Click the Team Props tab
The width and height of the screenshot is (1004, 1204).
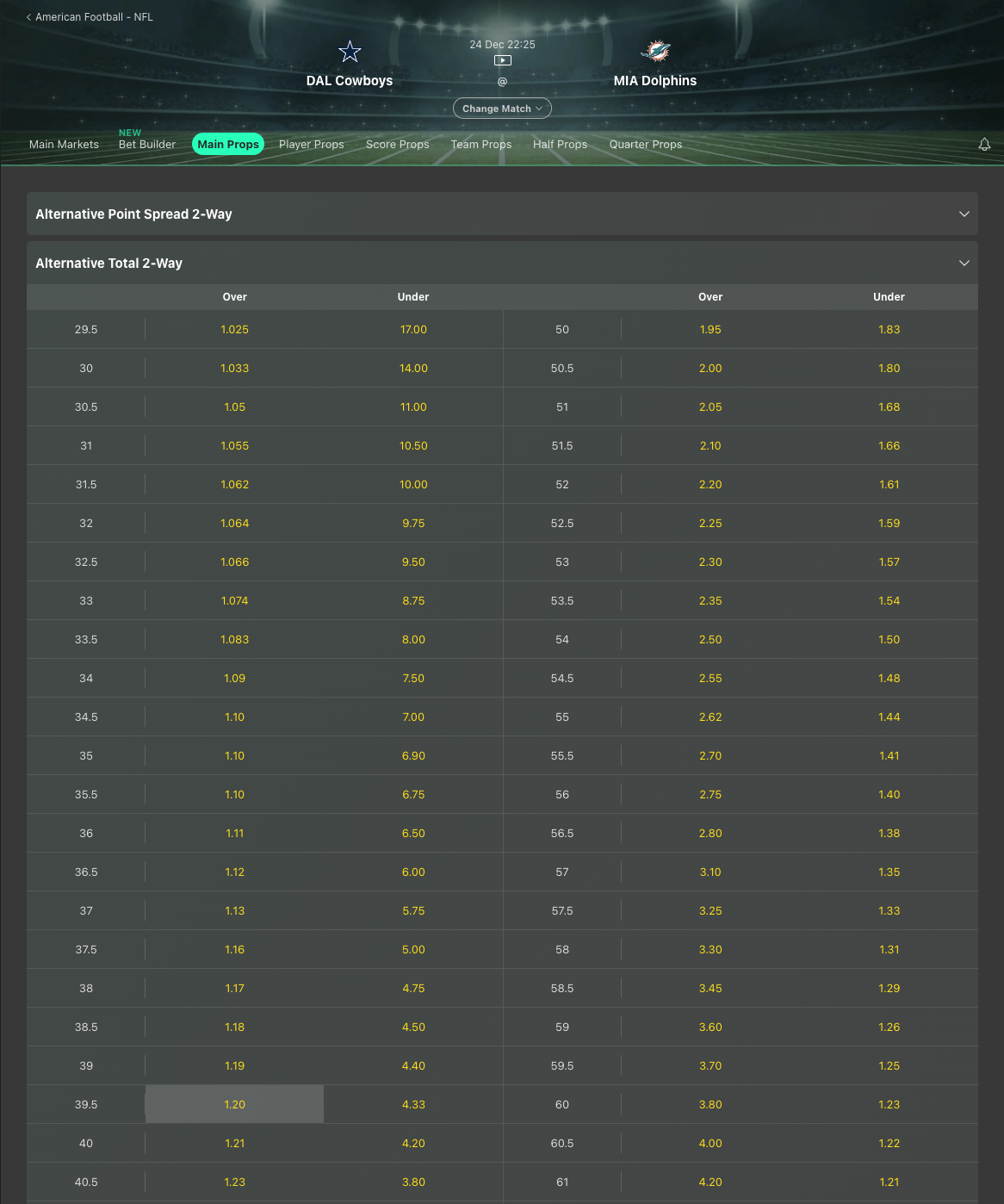coord(480,145)
